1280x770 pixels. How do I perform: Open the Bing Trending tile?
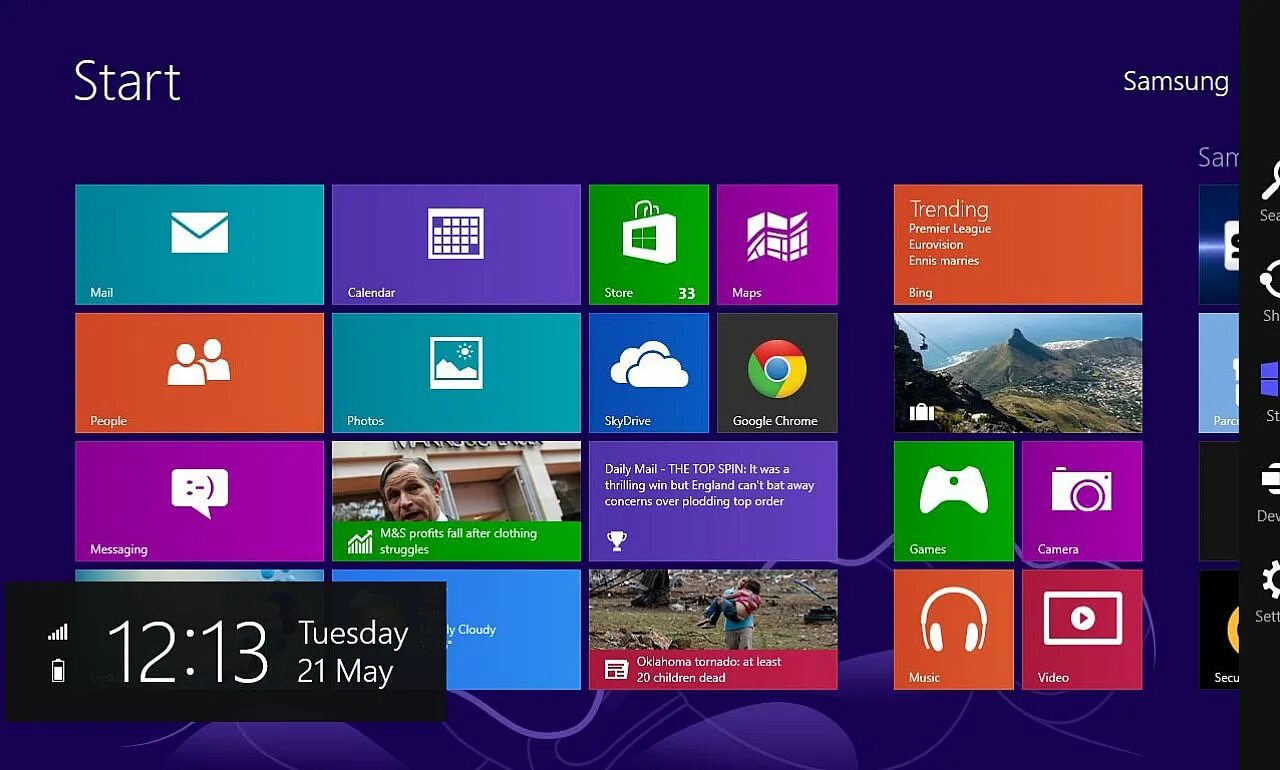[1017, 243]
